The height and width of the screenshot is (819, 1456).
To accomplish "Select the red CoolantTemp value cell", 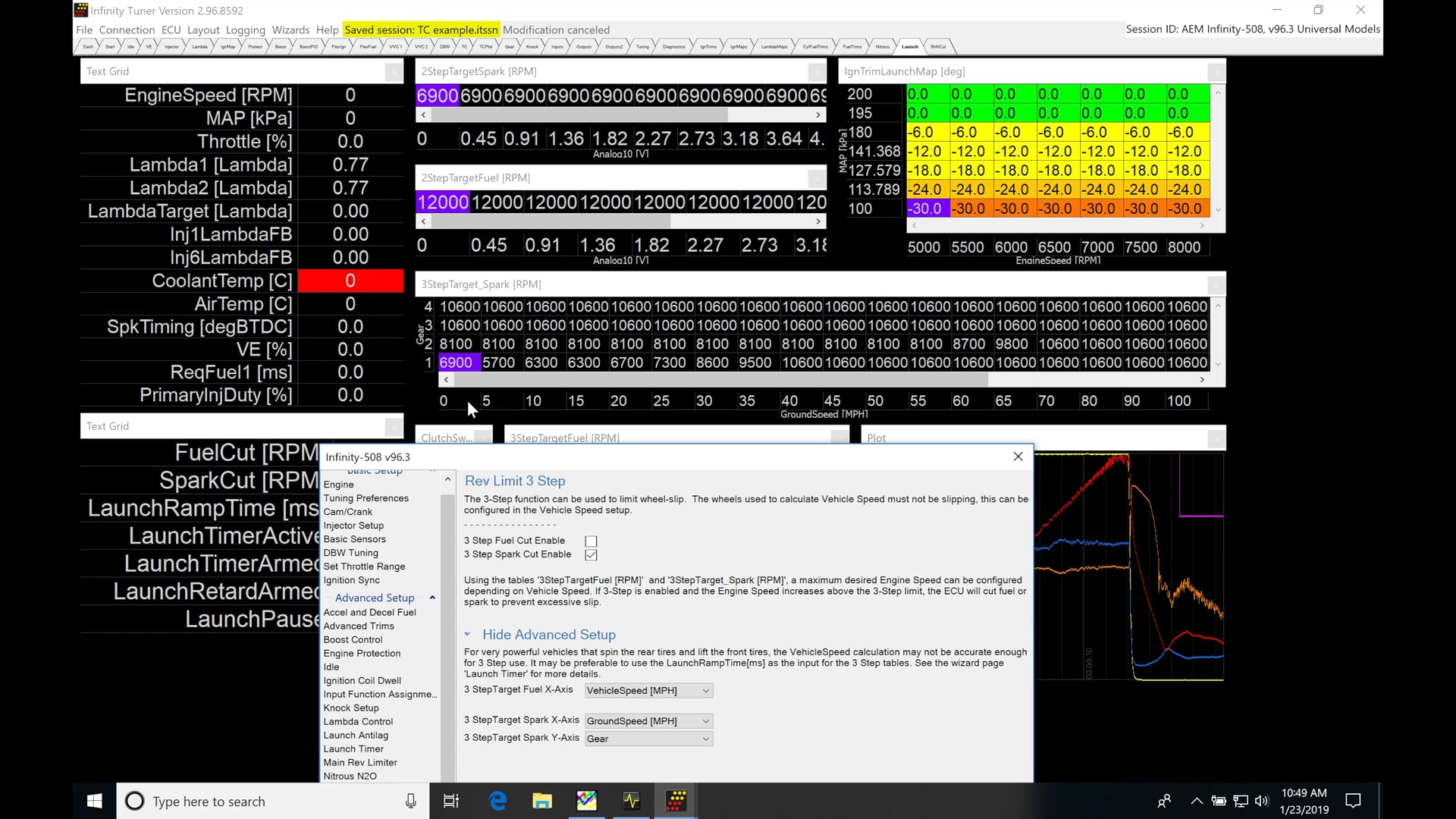I will point(350,280).
